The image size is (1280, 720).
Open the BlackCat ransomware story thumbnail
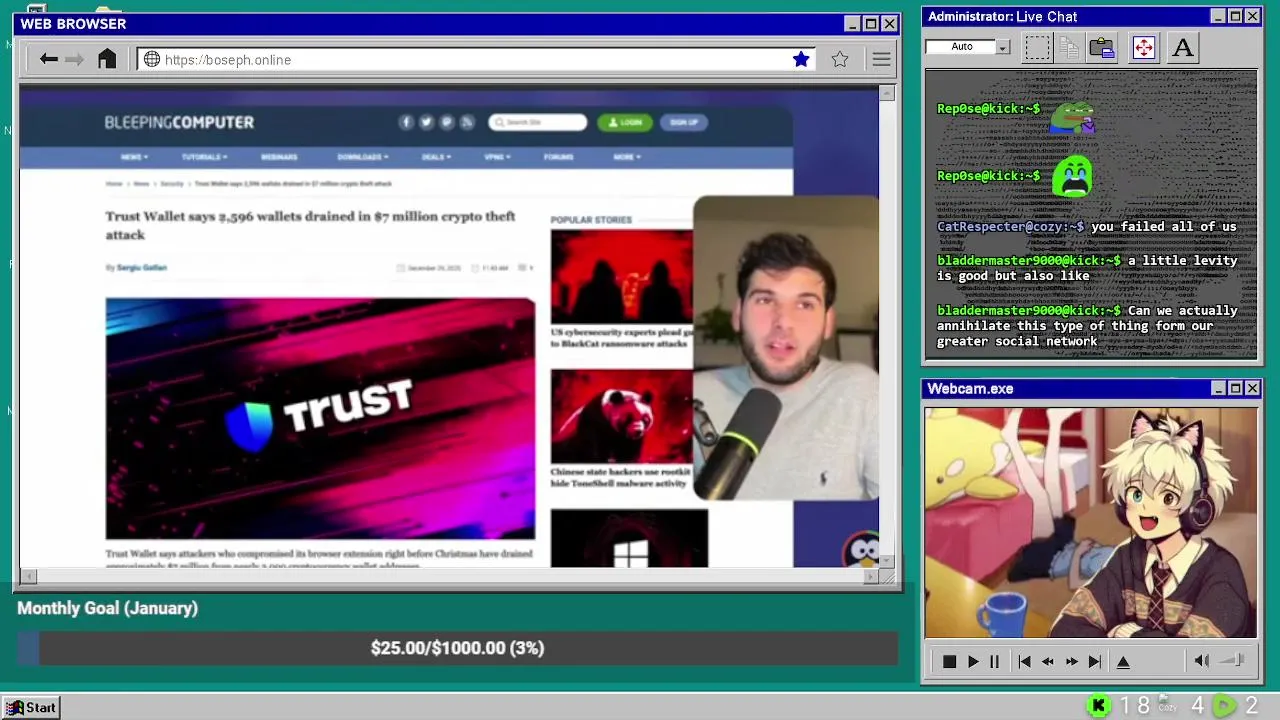coord(621,276)
